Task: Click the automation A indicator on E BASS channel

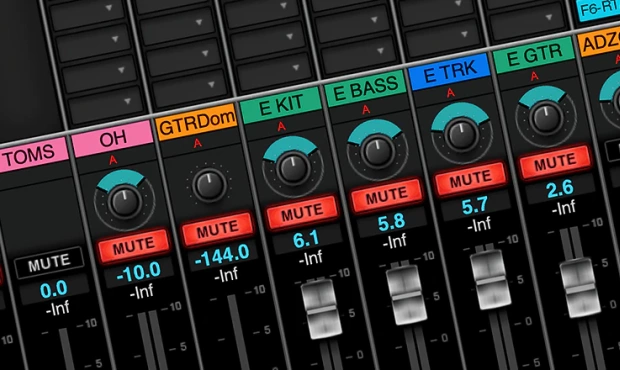Action: coord(366,110)
